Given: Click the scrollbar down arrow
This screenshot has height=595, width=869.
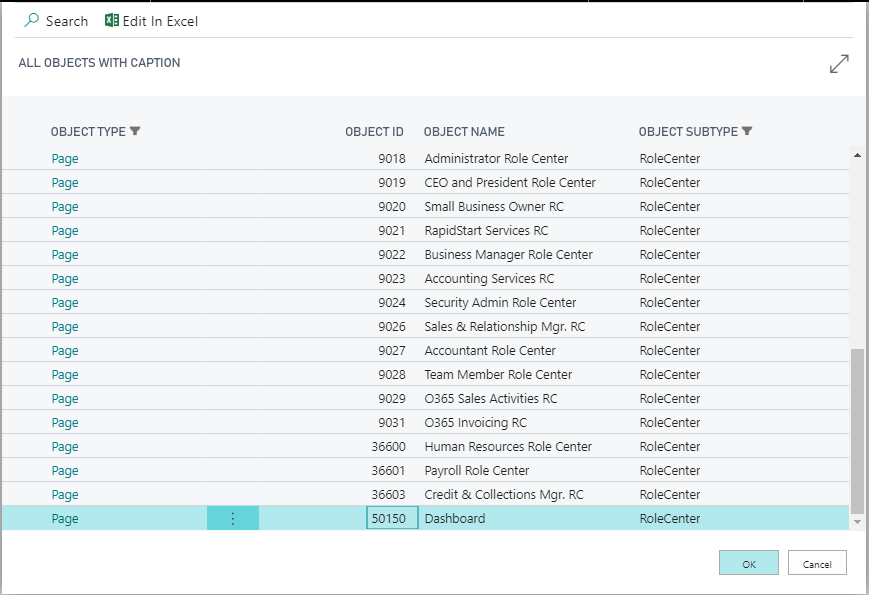Looking at the screenshot, I should pos(857,522).
